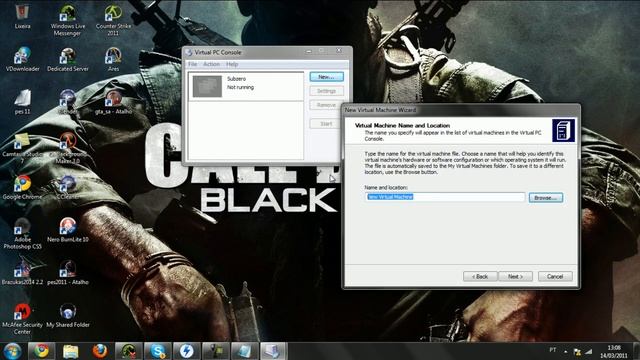
Task: Select the Nero BurnLite 10 desktop icon
Action: 68,230
